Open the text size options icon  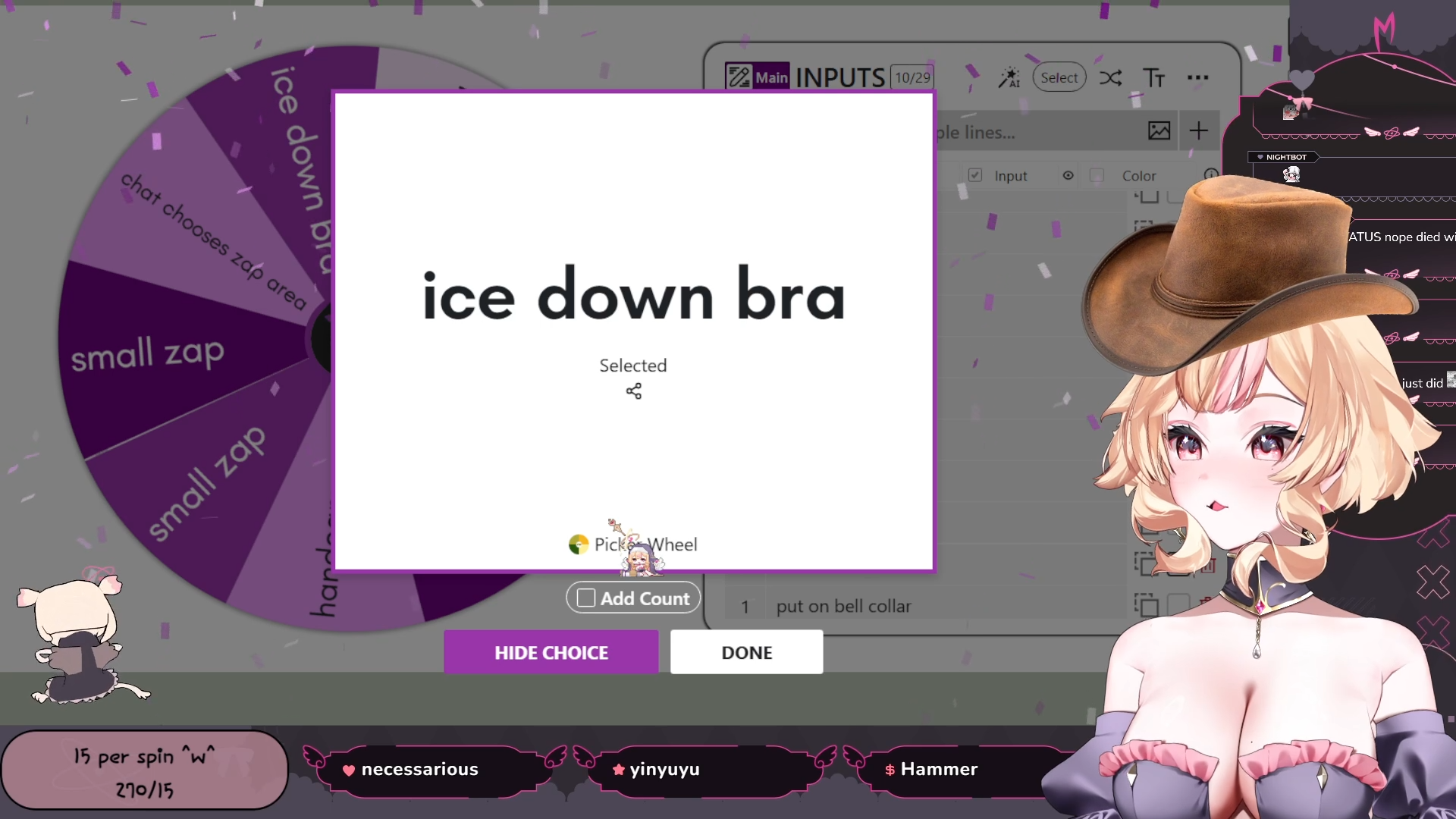click(1153, 77)
